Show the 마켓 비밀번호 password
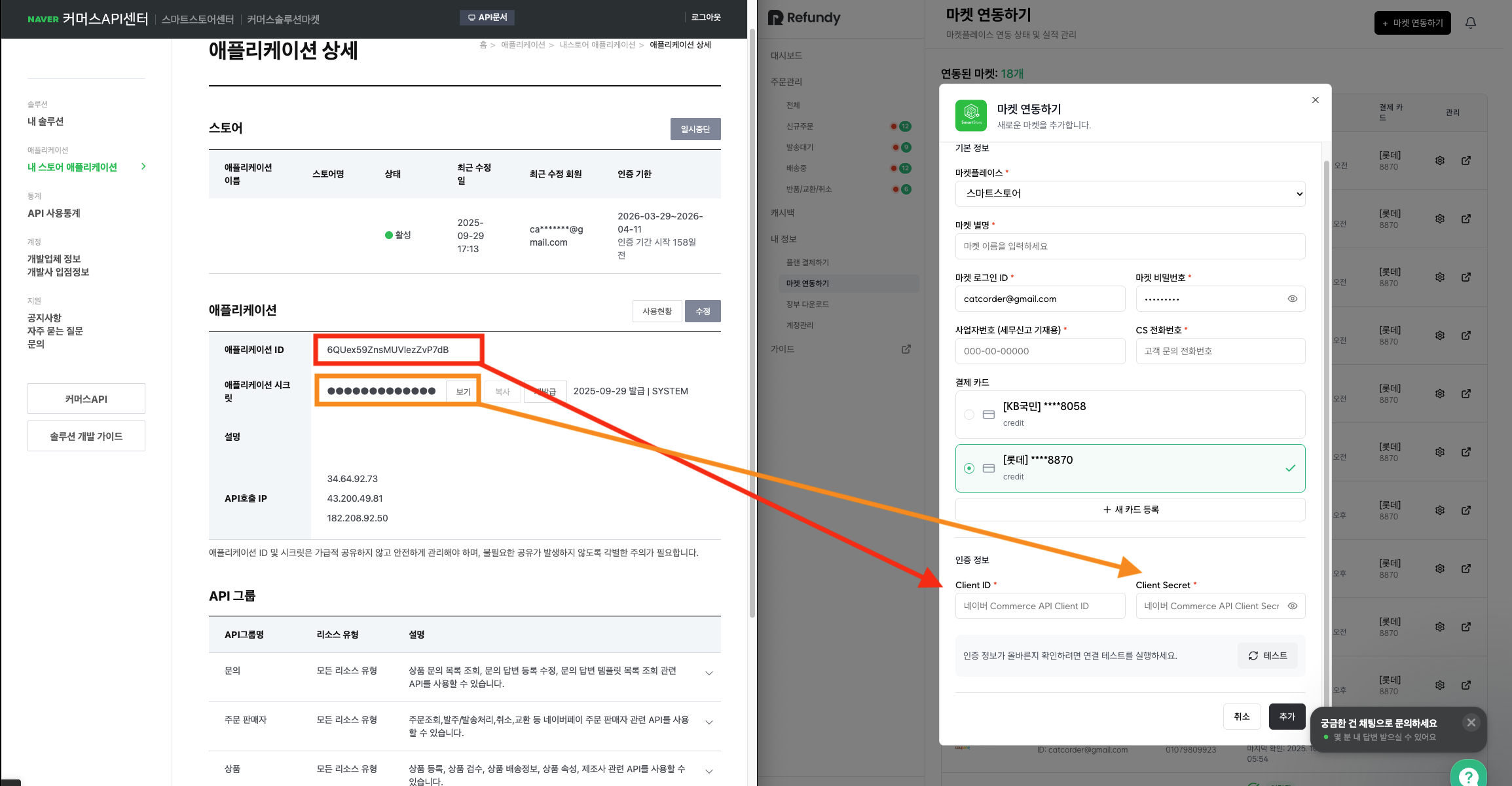This screenshot has height=786, width=1512. 1293,299
